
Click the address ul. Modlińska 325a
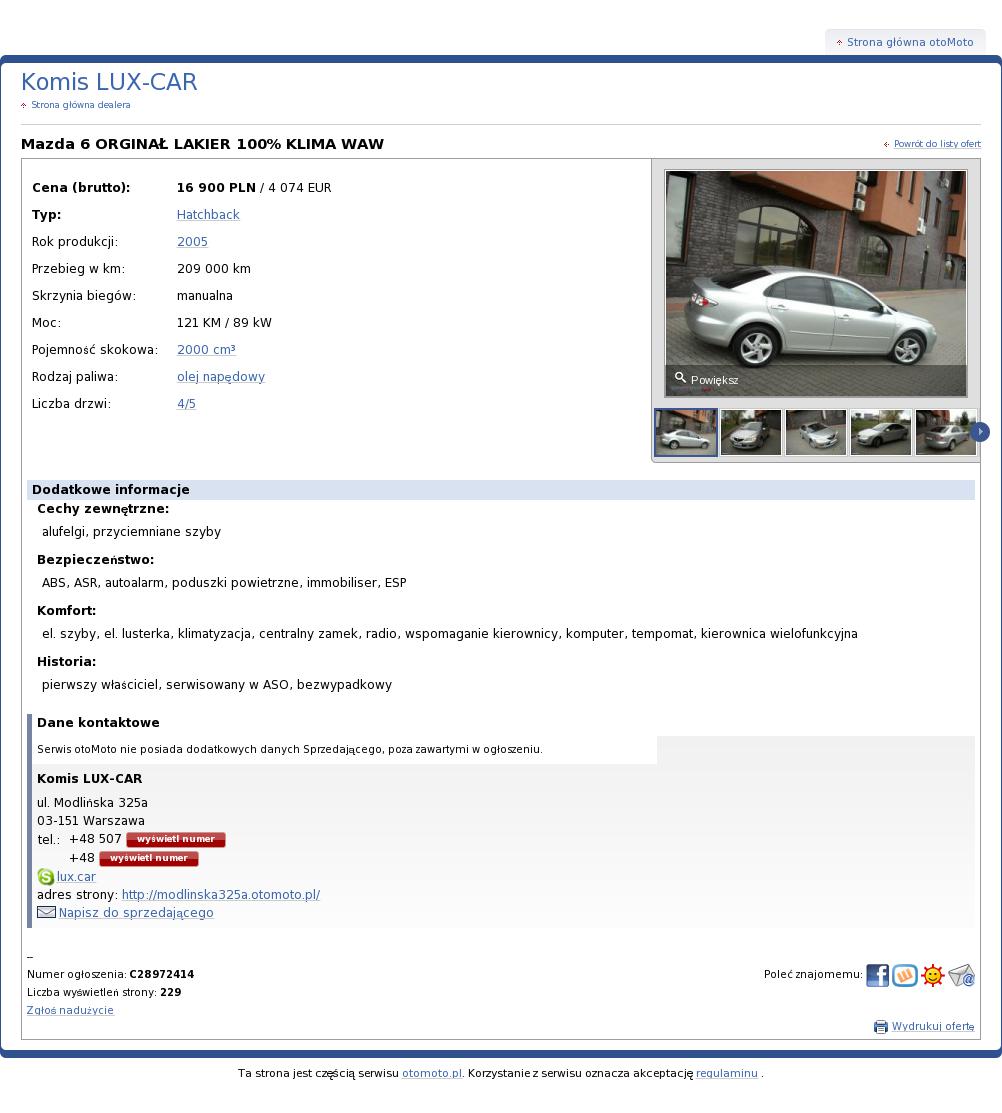click(x=92, y=803)
